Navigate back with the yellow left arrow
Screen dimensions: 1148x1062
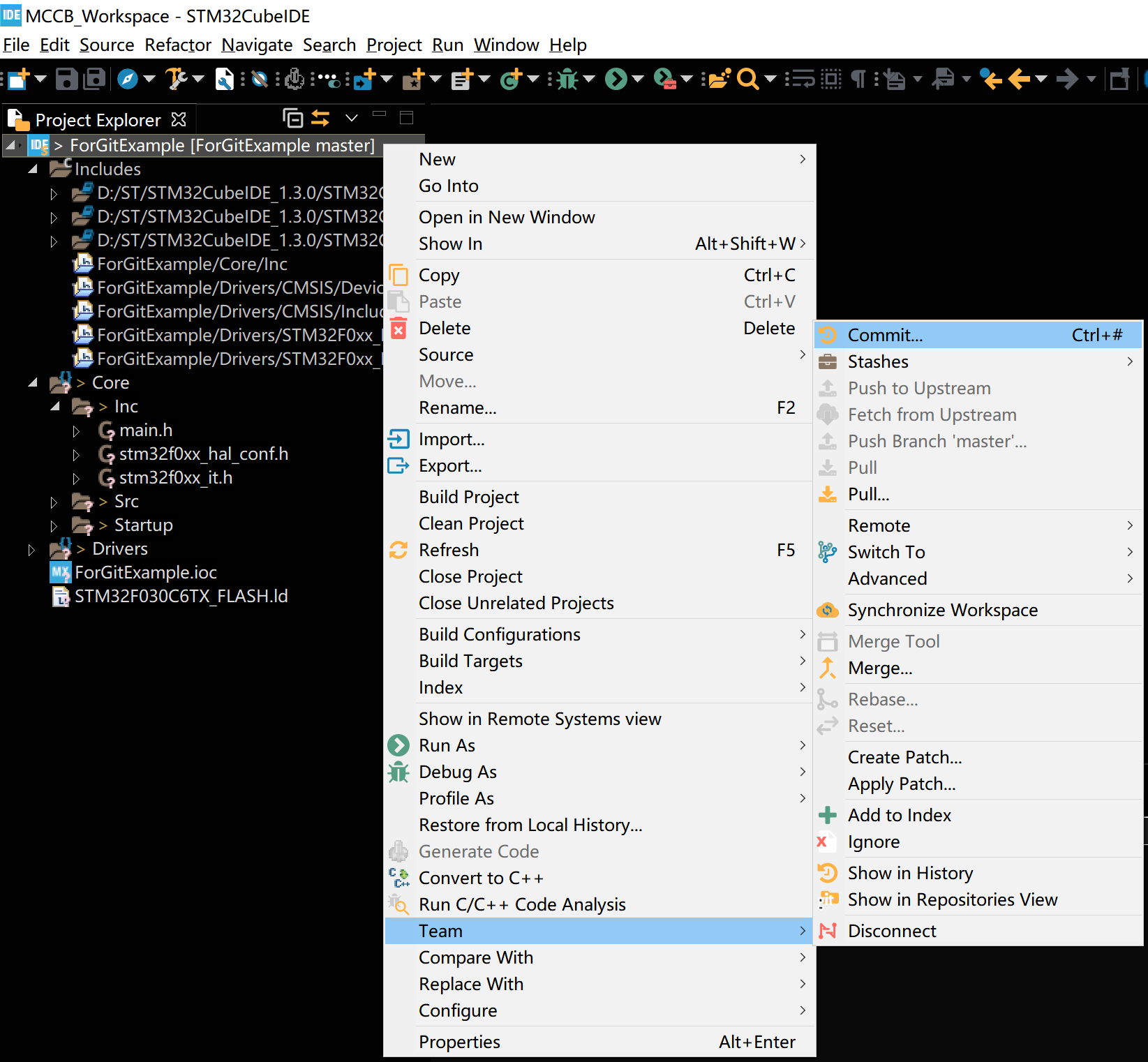(1018, 79)
